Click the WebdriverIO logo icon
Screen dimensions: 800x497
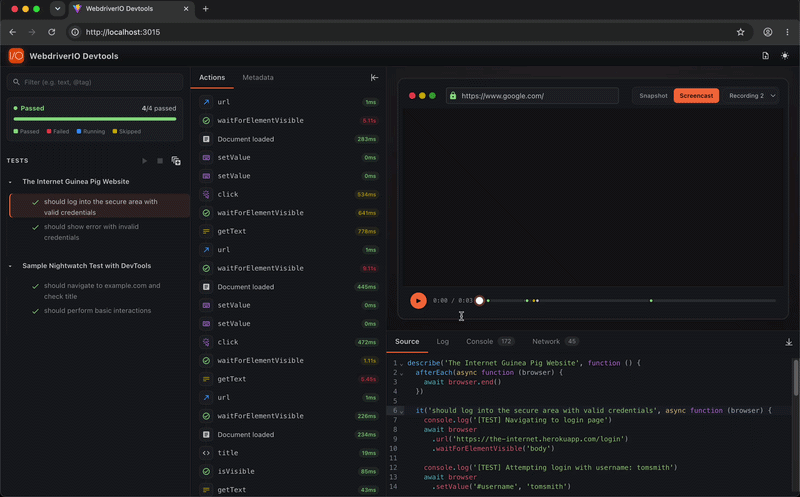click(x=16, y=56)
